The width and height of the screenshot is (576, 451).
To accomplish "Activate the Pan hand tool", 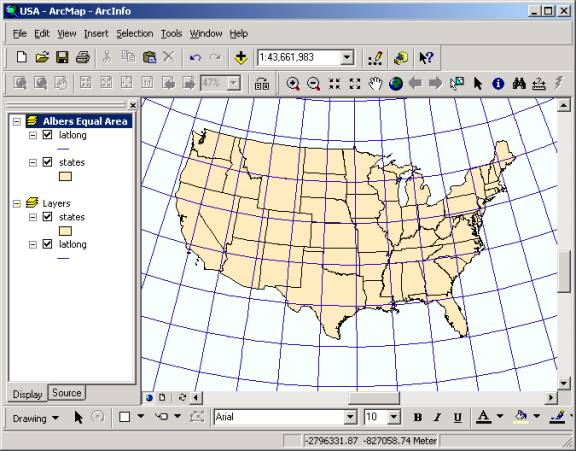I will click(x=375, y=84).
